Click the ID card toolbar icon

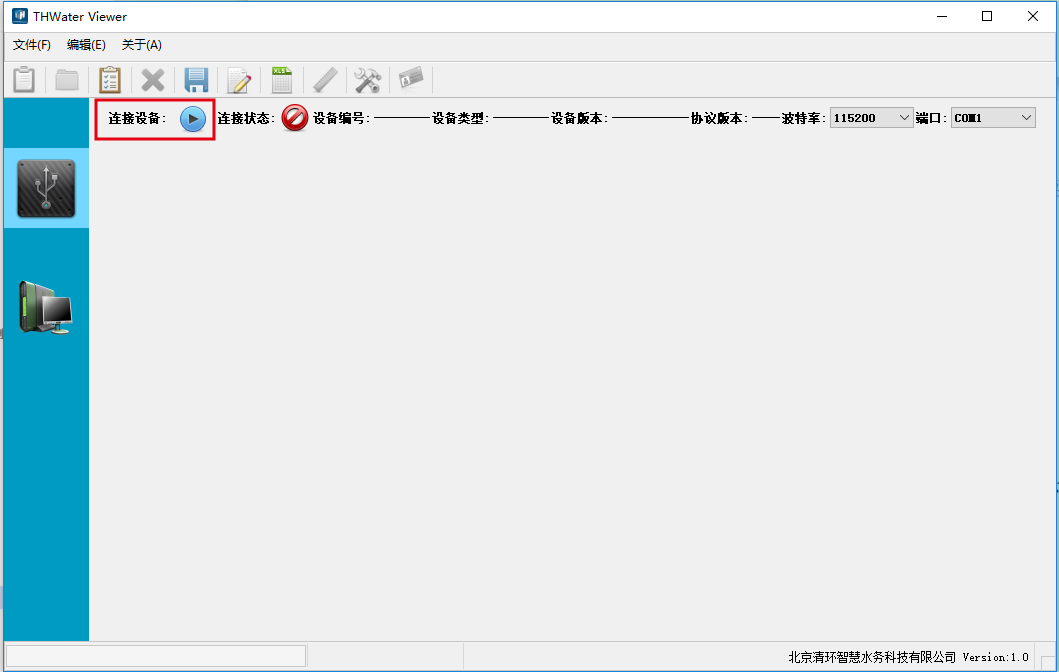point(411,78)
